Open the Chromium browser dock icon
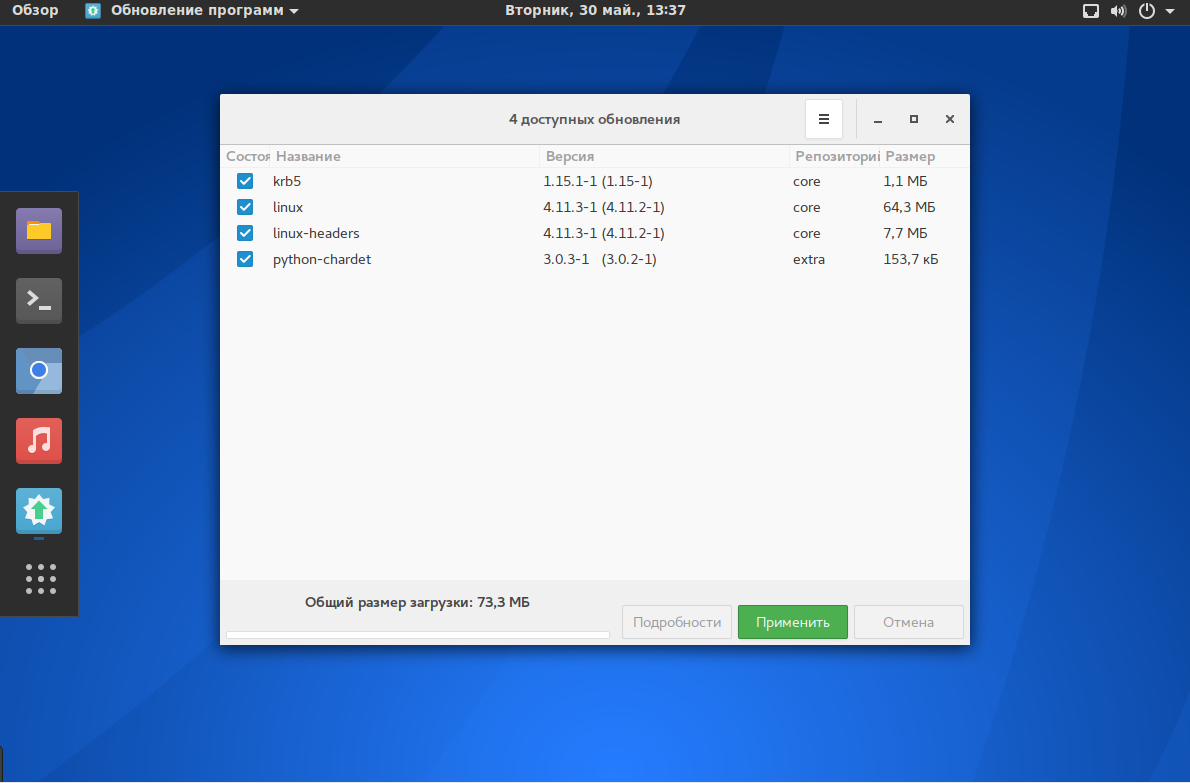Screen dimensions: 1190x783 (39, 370)
